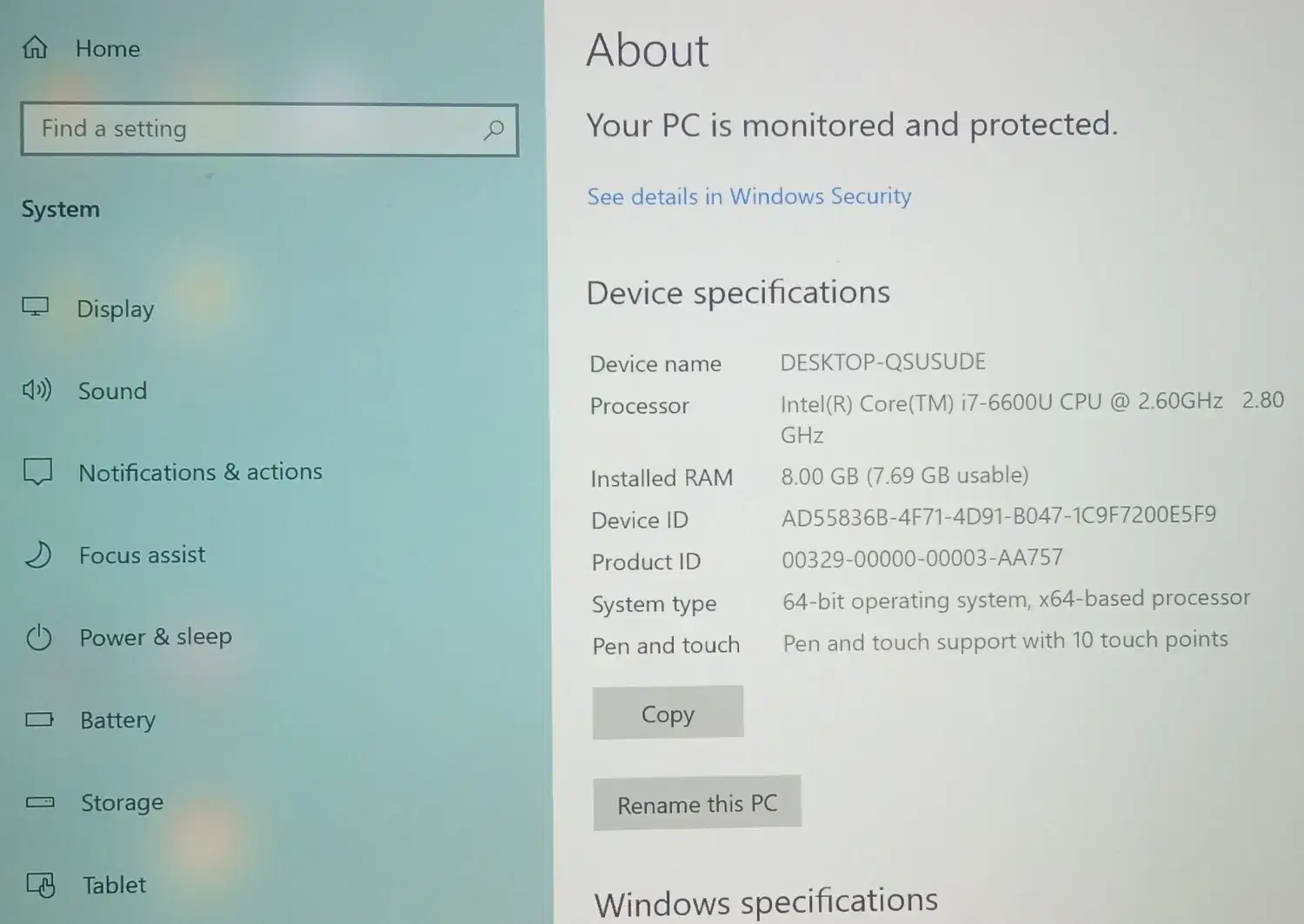The image size is (1304, 924).
Task: Click the Battery icon in sidebar
Action: click(x=40, y=719)
